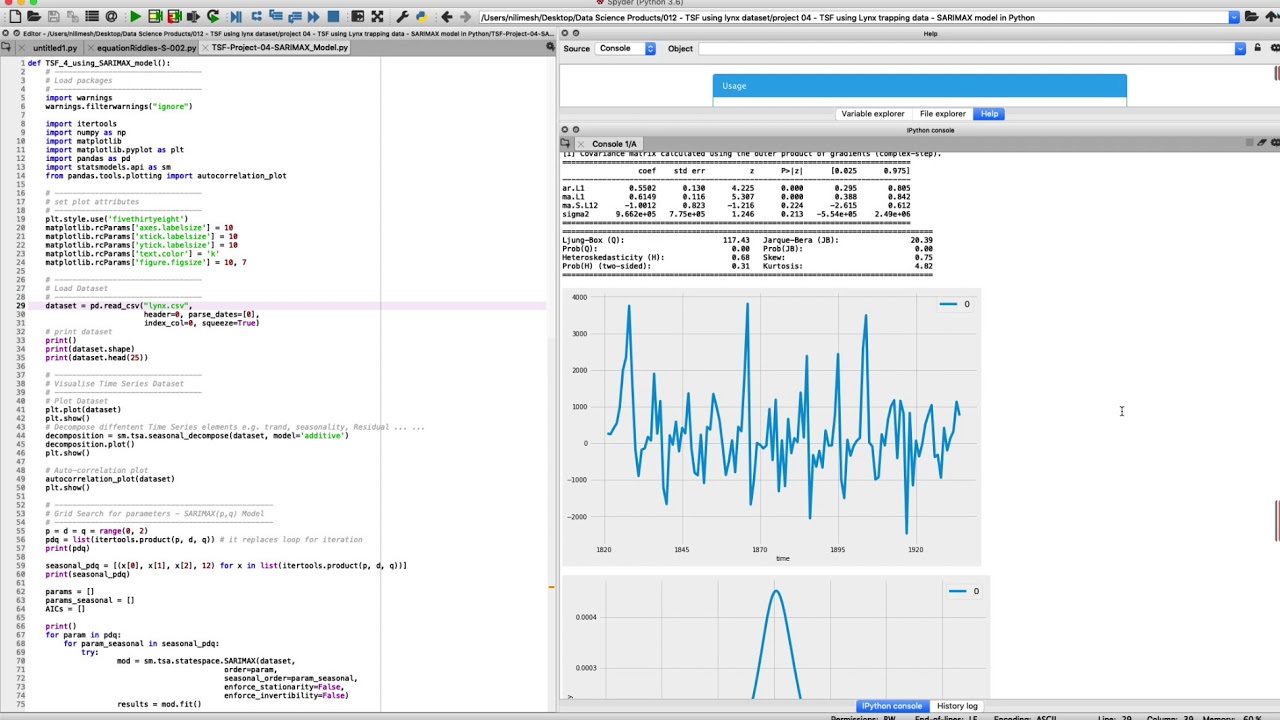Open Preferences with wrench icon
This screenshot has height=720, width=1280.
[x=402, y=17]
